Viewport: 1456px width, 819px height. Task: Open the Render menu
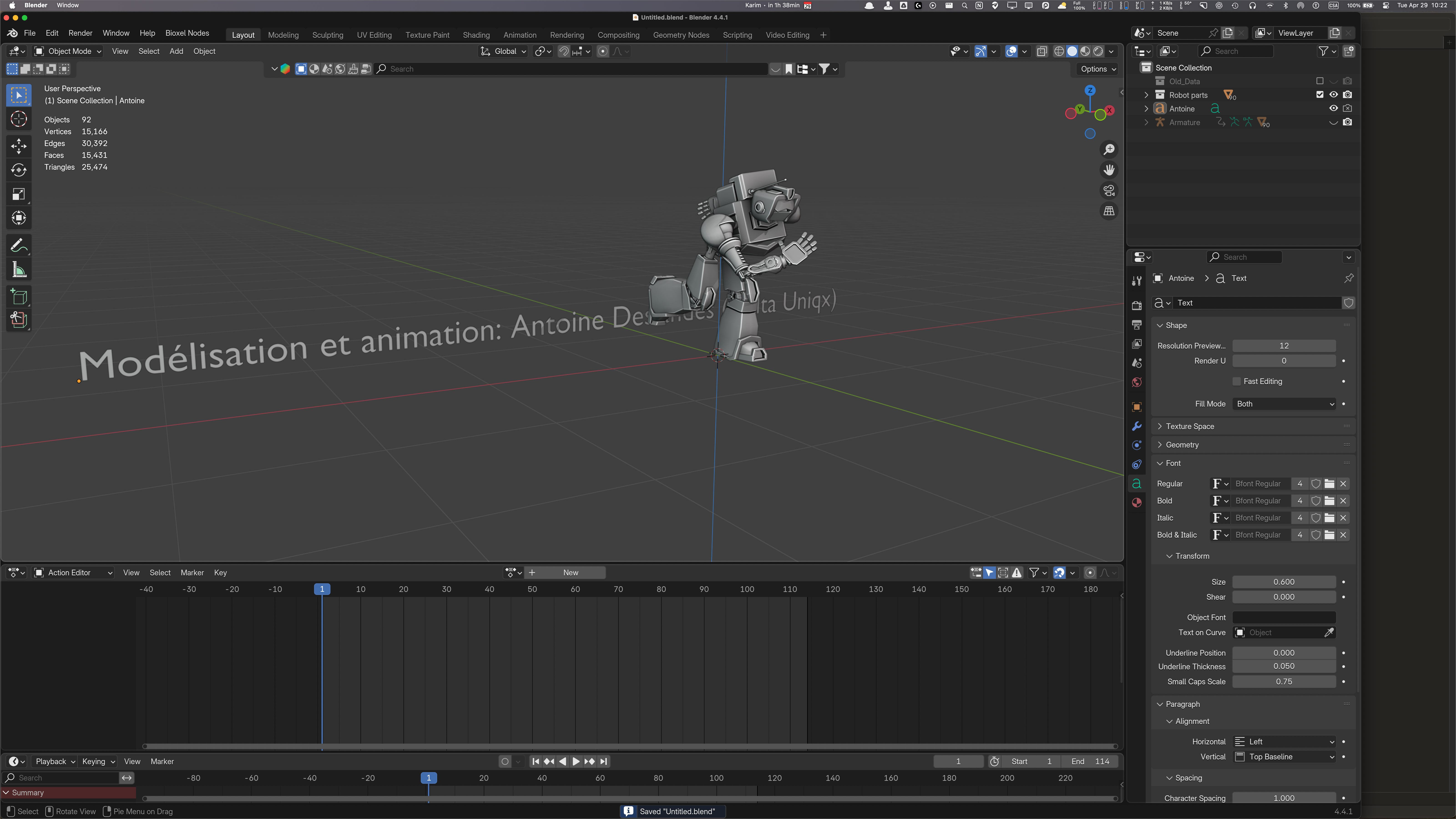click(x=80, y=33)
